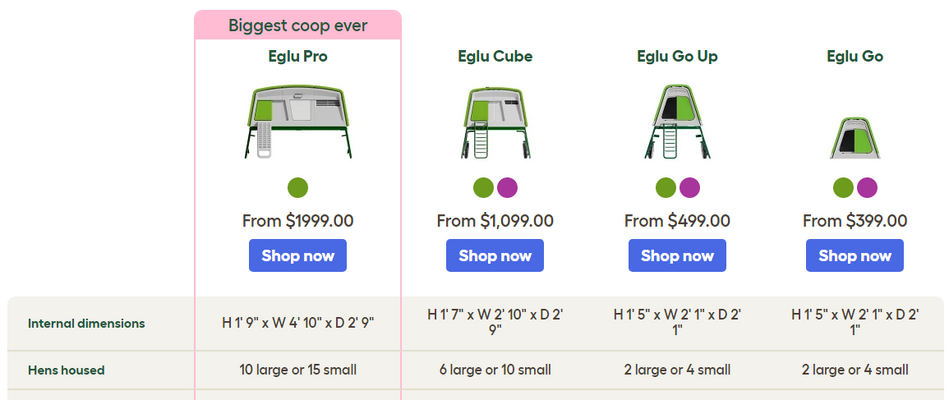Viewport: 949px width, 400px height.
Task: Click the Biggest coop ever banner
Action: [x=298, y=25]
